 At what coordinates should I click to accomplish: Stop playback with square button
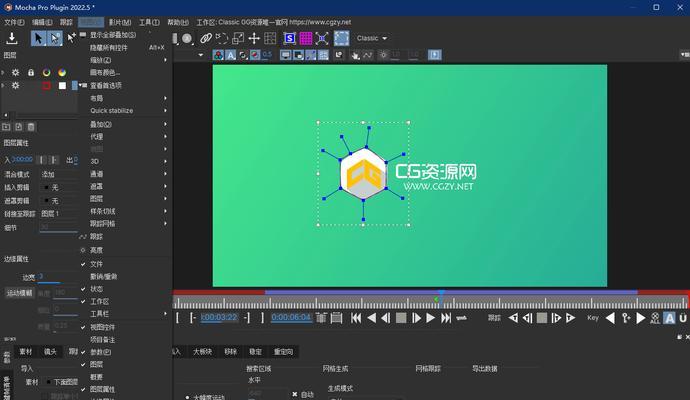401,318
